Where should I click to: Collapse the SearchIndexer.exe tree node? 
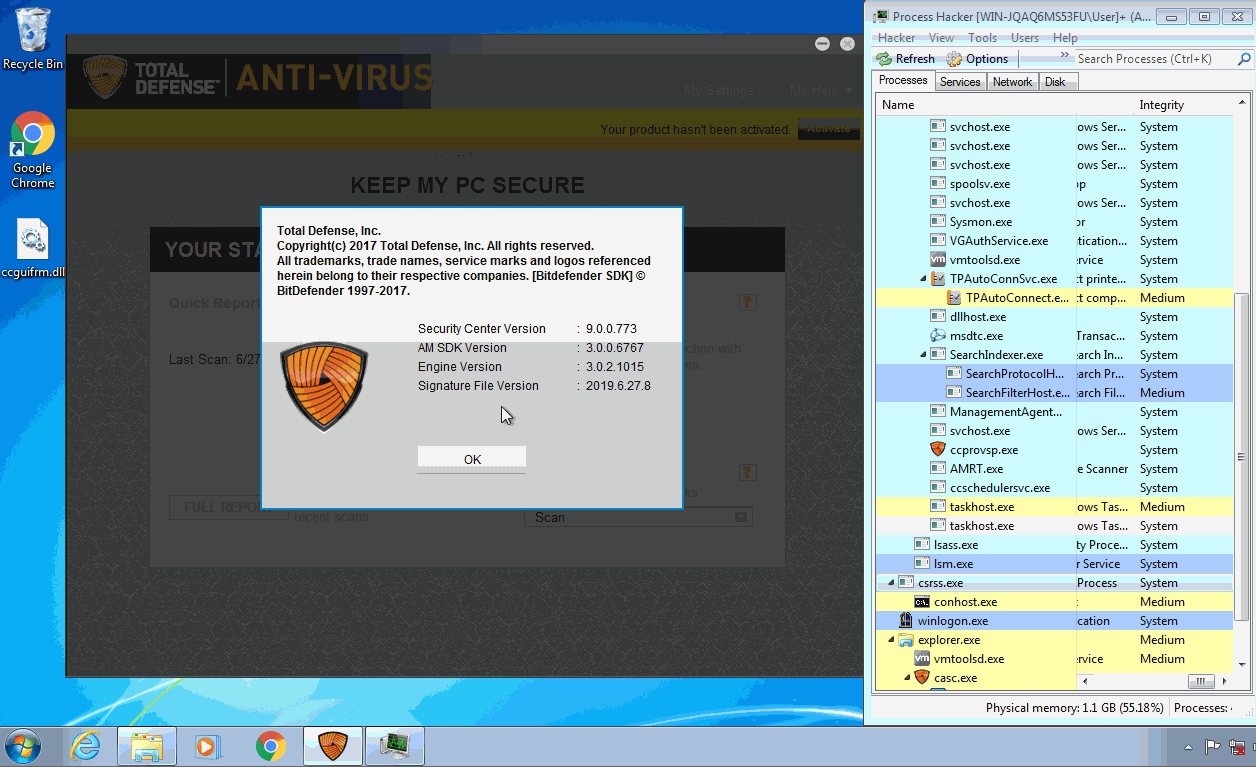click(x=924, y=355)
